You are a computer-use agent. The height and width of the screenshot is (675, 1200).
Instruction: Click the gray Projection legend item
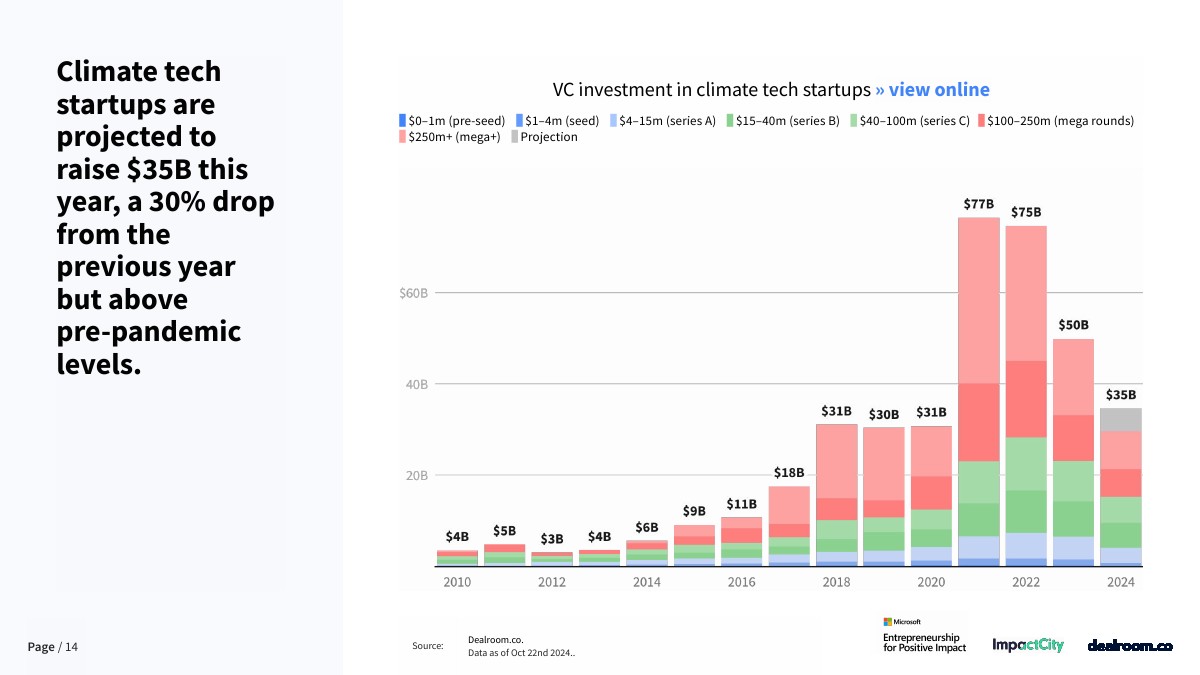544,137
